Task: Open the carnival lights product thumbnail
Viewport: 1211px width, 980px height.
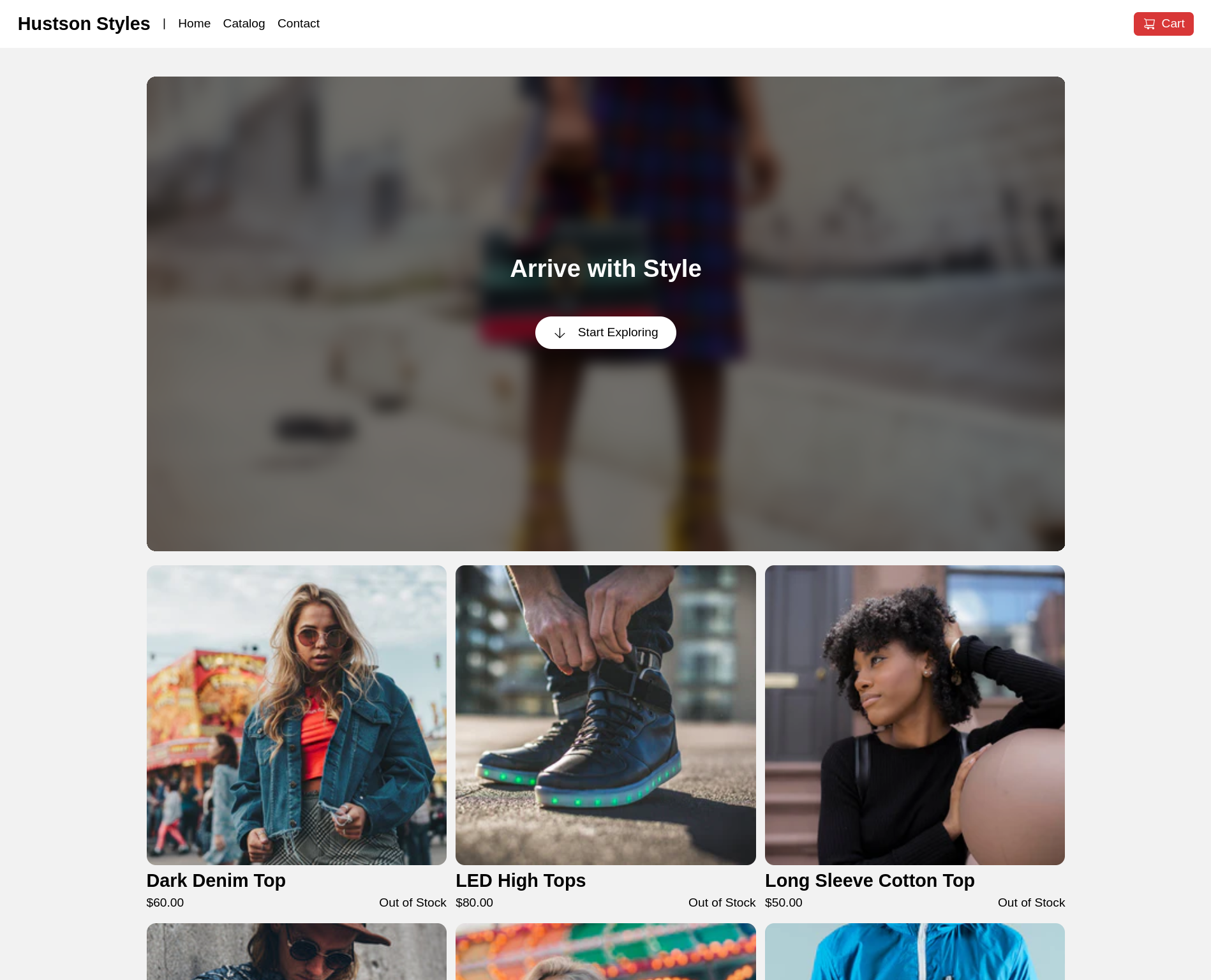Action: pyautogui.click(x=605, y=951)
